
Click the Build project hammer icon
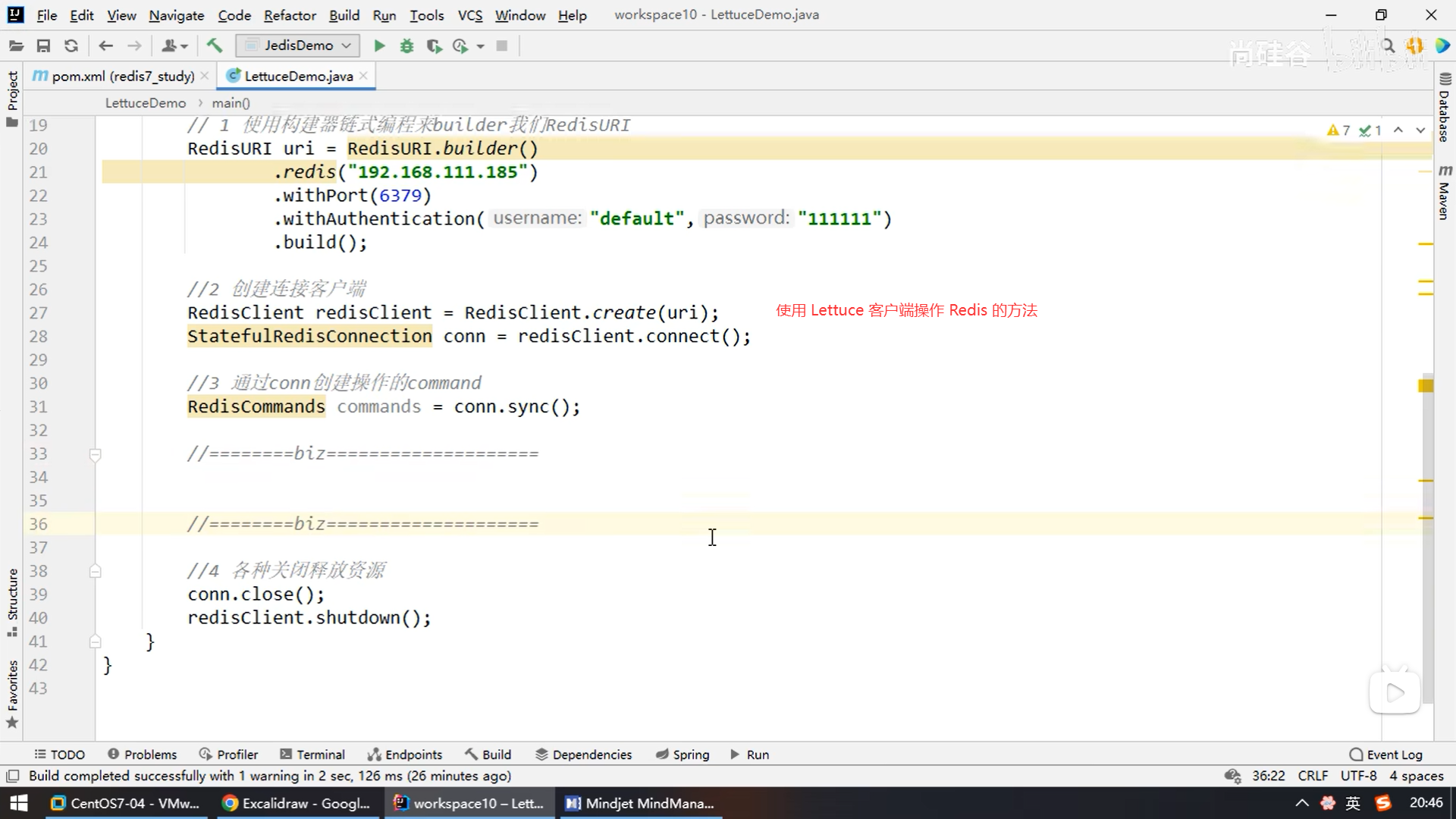click(x=215, y=46)
